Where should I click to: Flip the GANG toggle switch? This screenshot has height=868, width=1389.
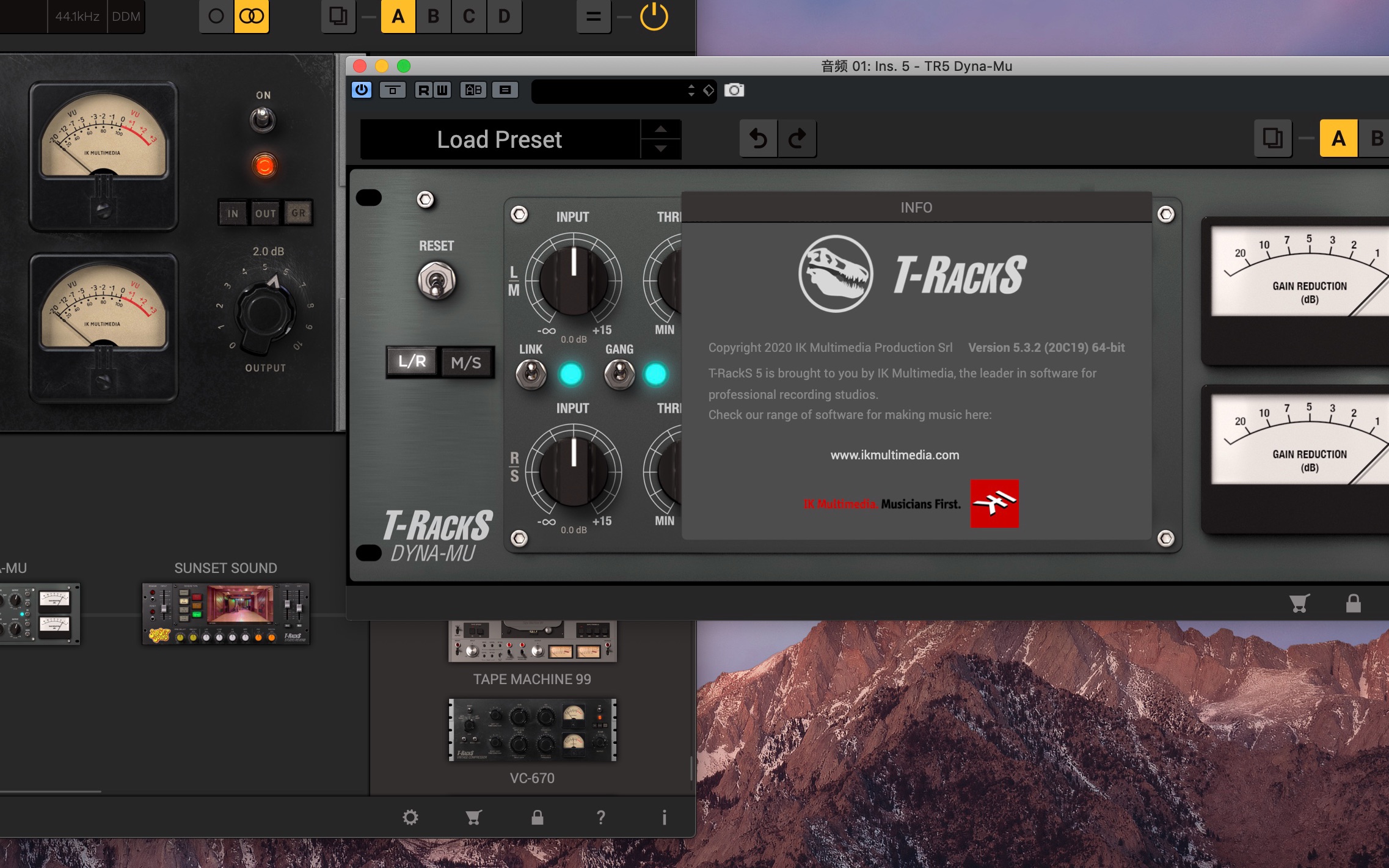(x=619, y=373)
